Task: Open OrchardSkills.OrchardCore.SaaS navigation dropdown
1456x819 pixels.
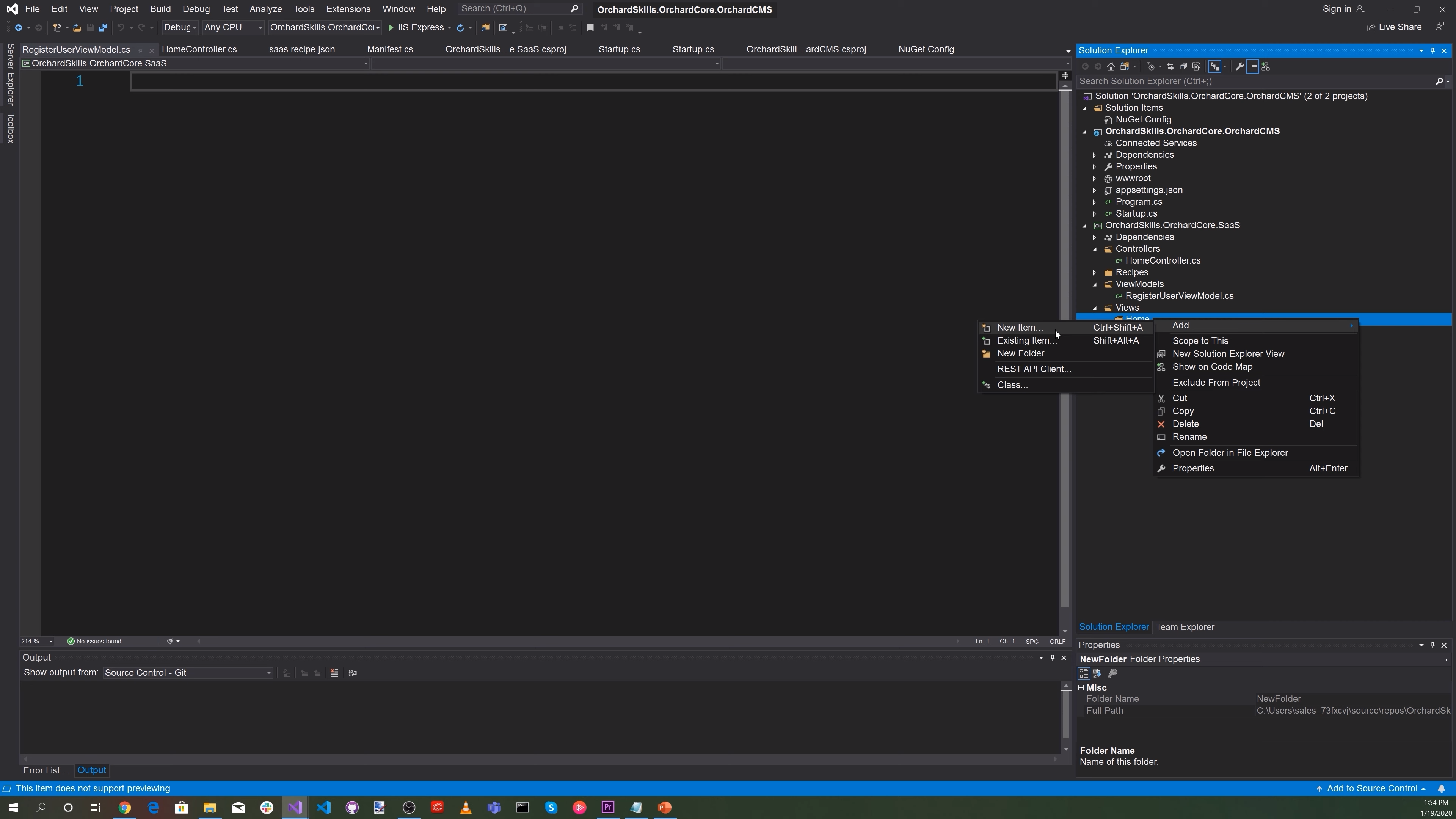Action: pos(195,63)
